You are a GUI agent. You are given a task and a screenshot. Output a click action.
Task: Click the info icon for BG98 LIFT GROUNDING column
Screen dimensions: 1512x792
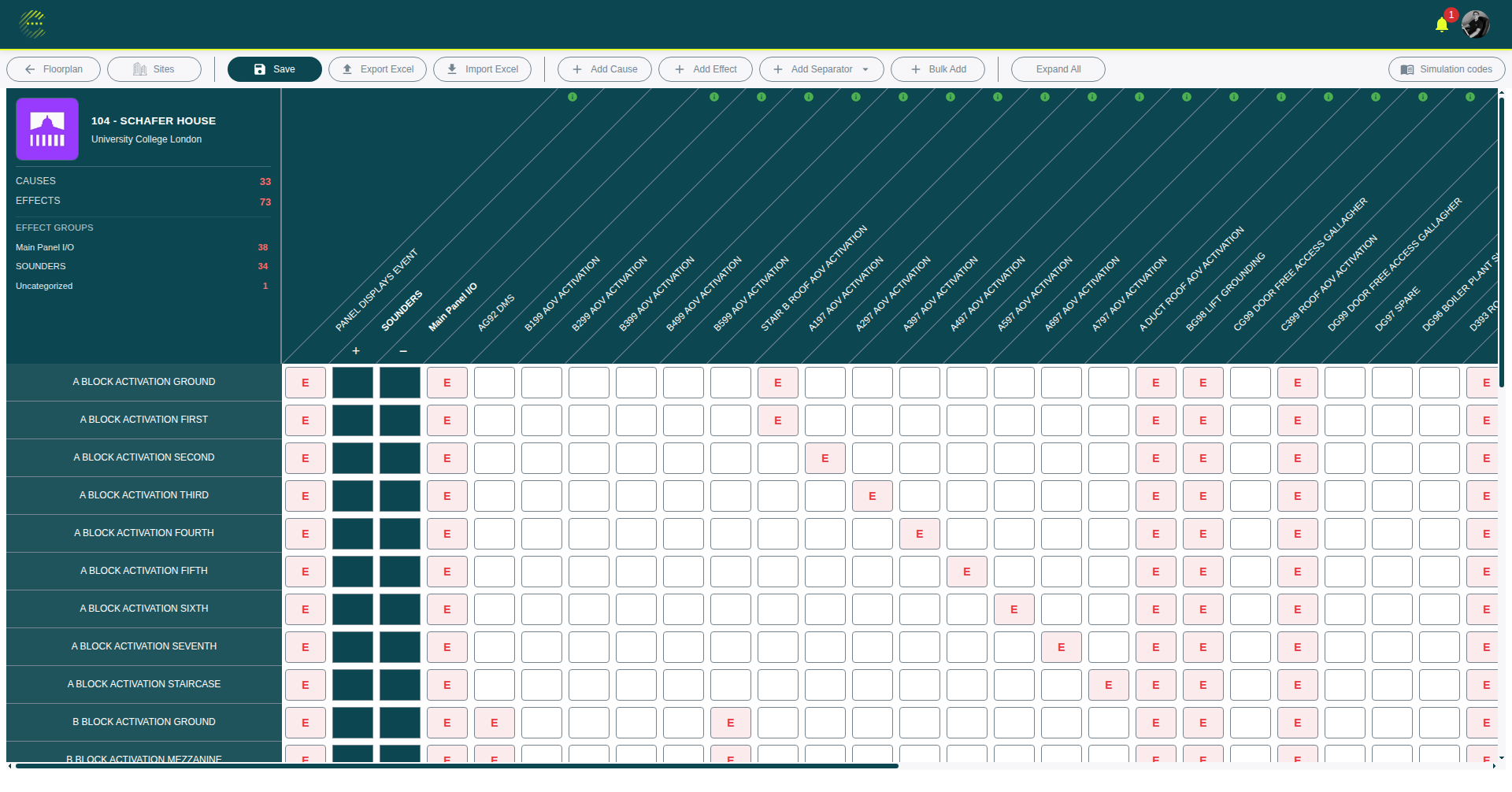[x=1423, y=97]
